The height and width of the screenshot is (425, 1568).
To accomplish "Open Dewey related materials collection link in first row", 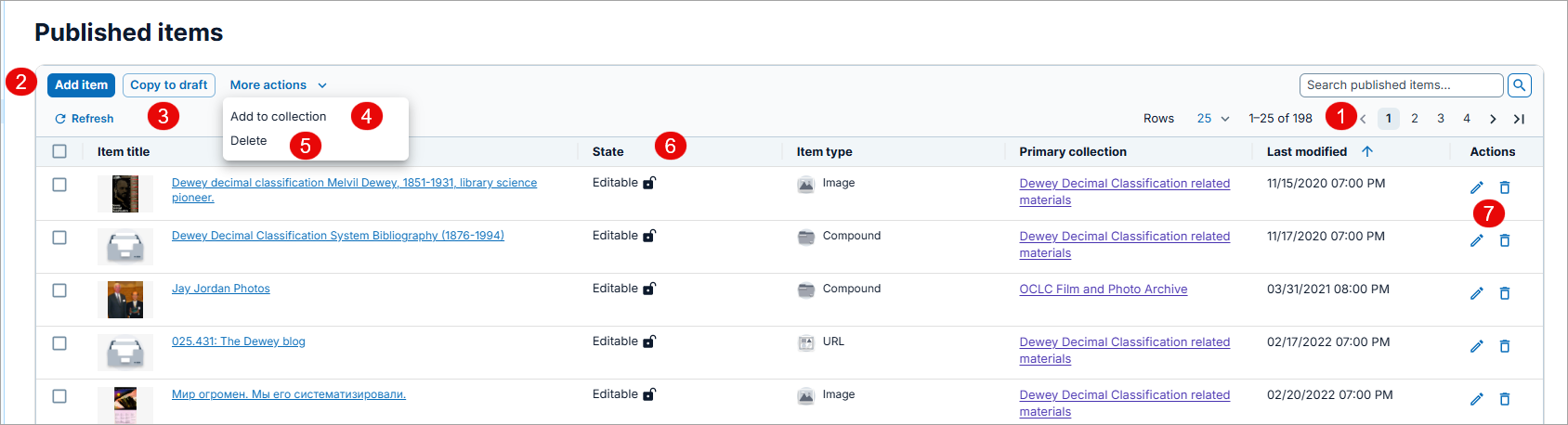I will 1125,192.
